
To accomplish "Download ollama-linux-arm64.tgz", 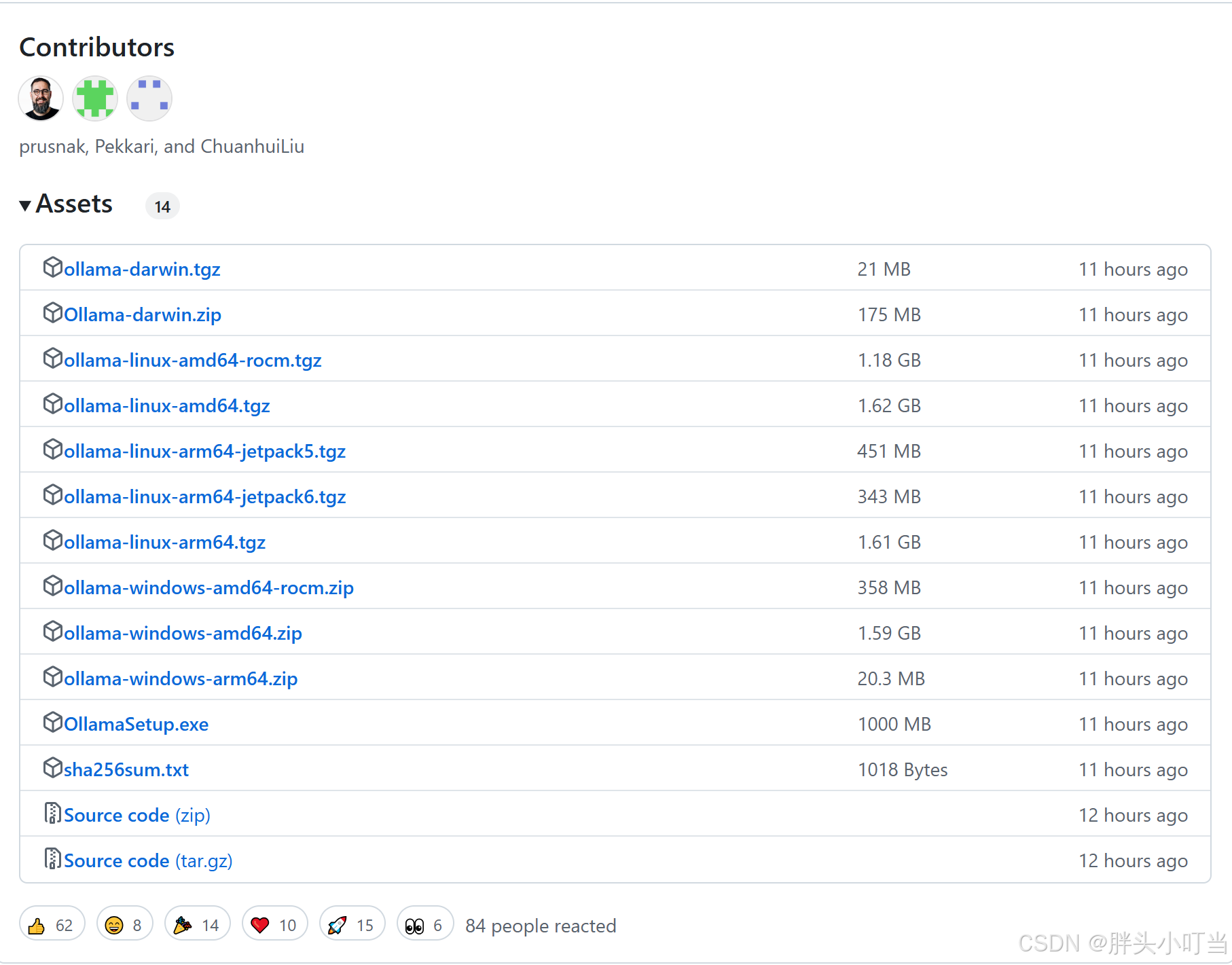I will point(165,542).
